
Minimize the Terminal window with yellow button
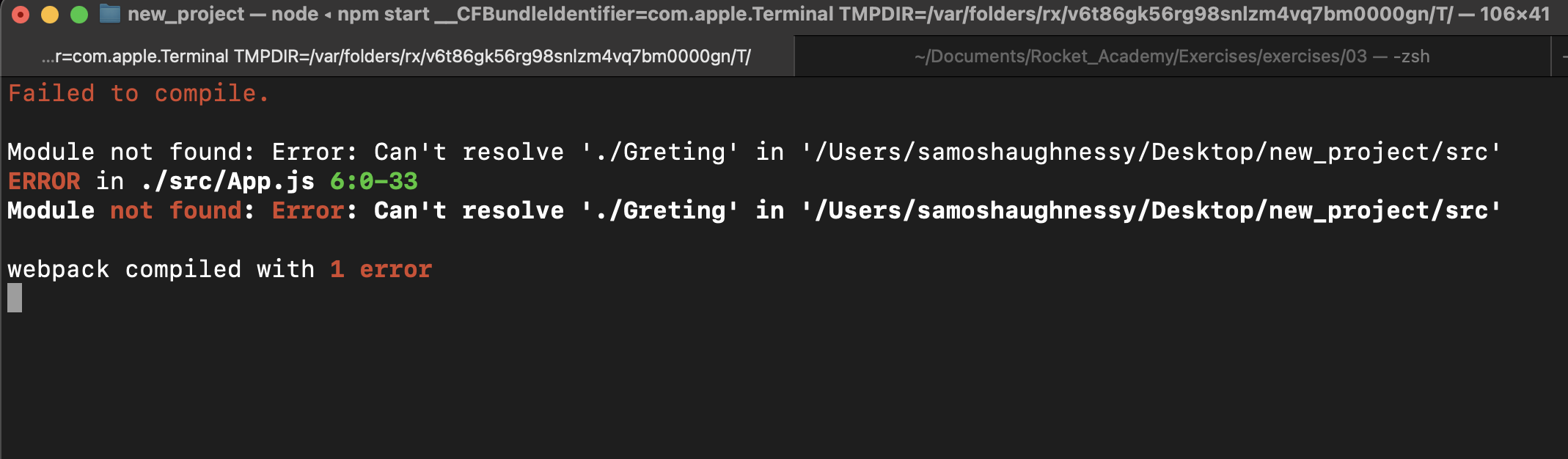[x=50, y=15]
